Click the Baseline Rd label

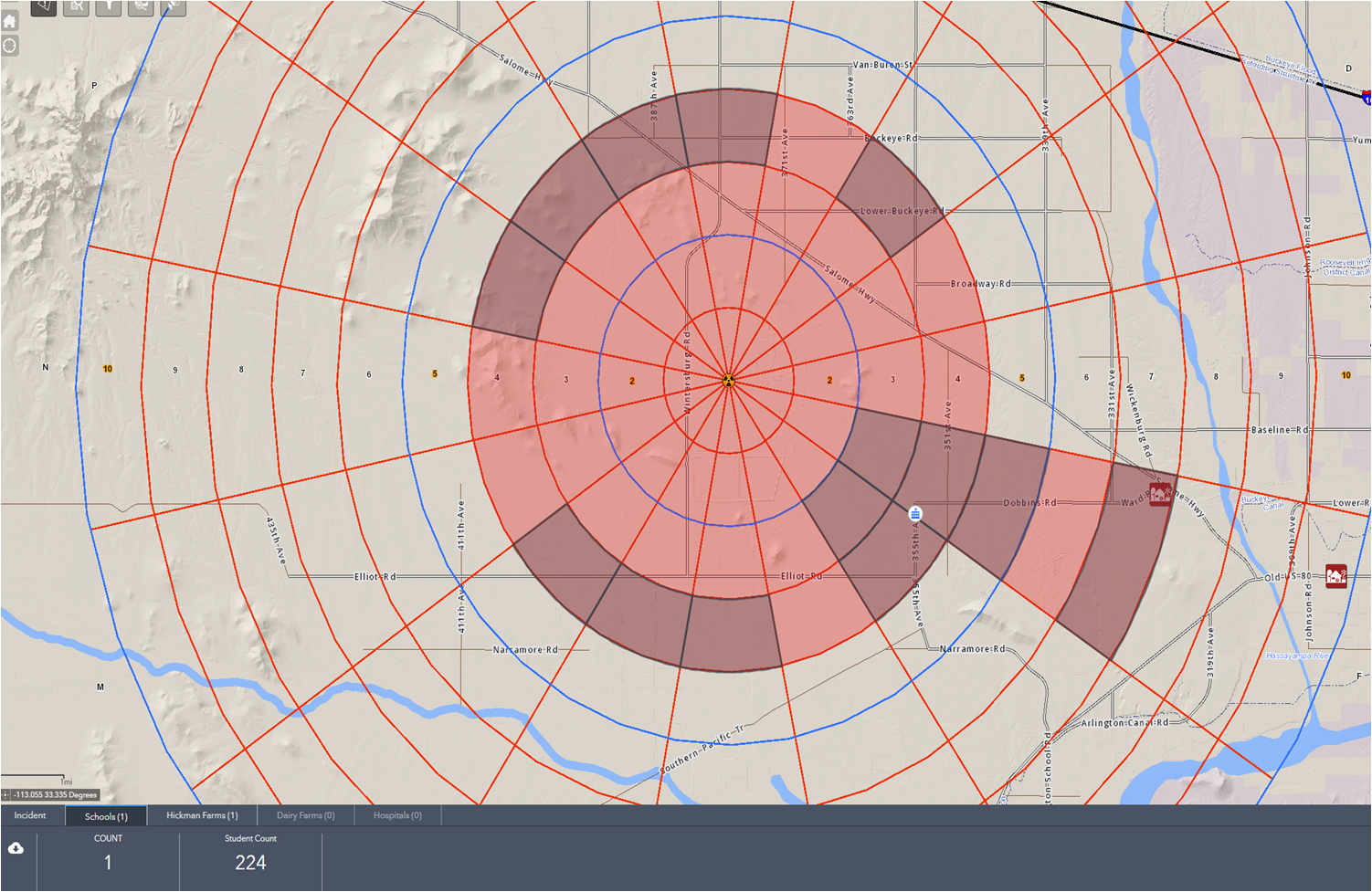(1280, 429)
